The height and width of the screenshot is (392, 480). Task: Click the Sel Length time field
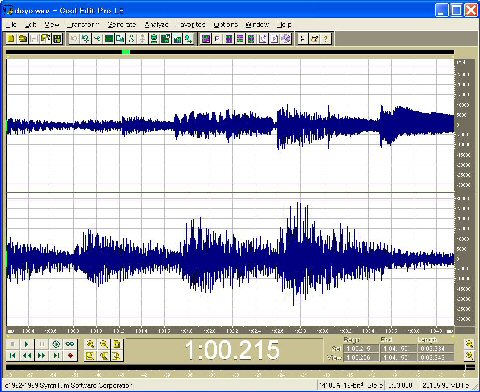pyautogui.click(x=436, y=349)
